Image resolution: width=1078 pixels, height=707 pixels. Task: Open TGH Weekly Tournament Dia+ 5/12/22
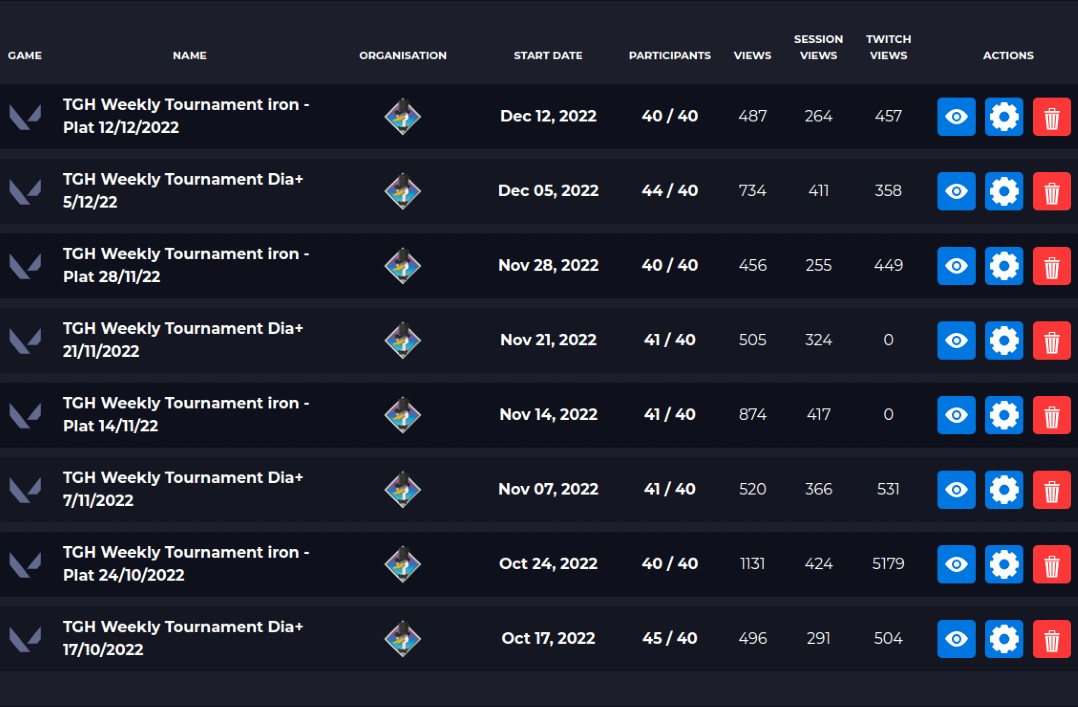pos(183,191)
